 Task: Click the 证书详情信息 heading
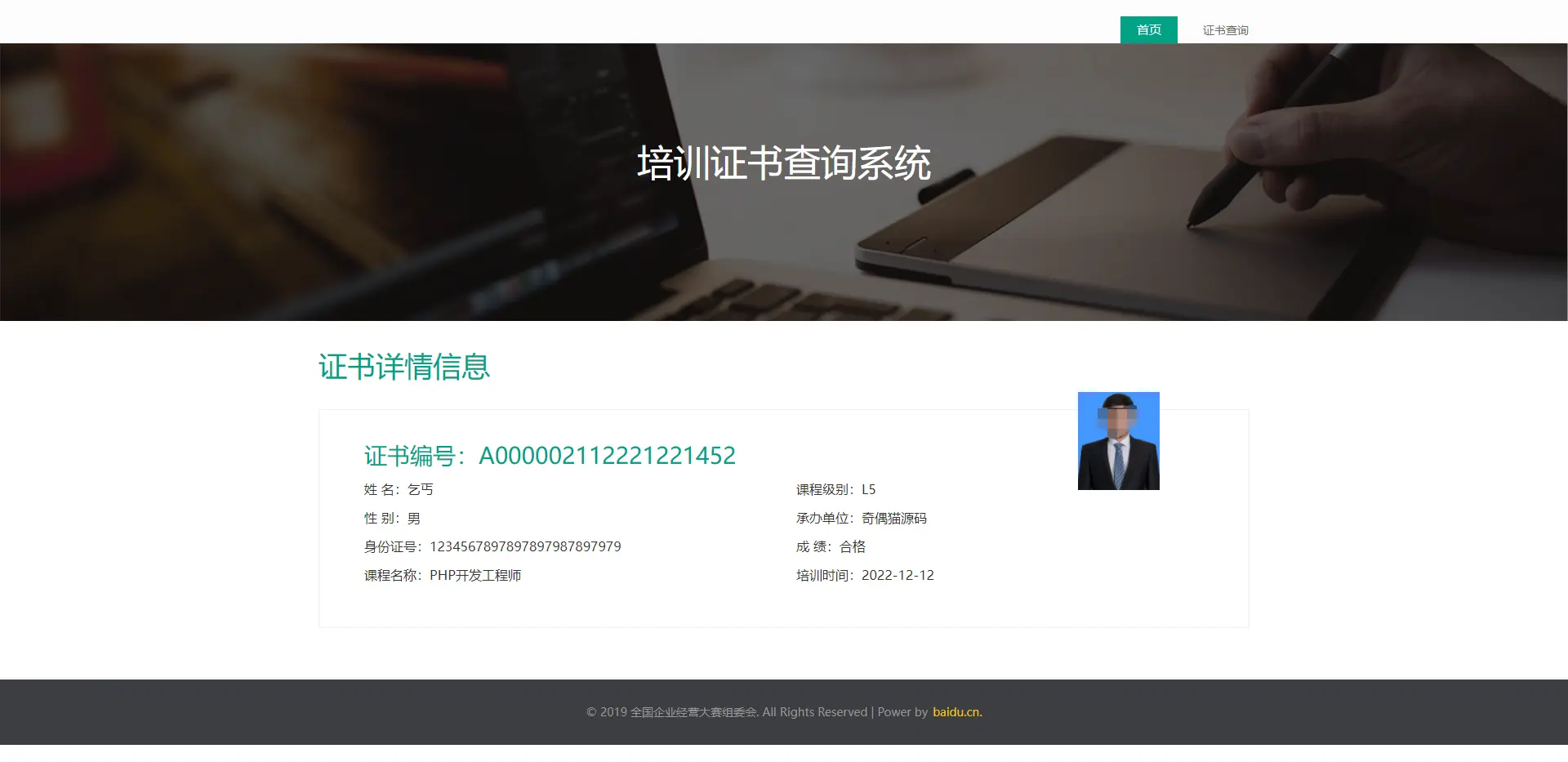click(x=404, y=367)
